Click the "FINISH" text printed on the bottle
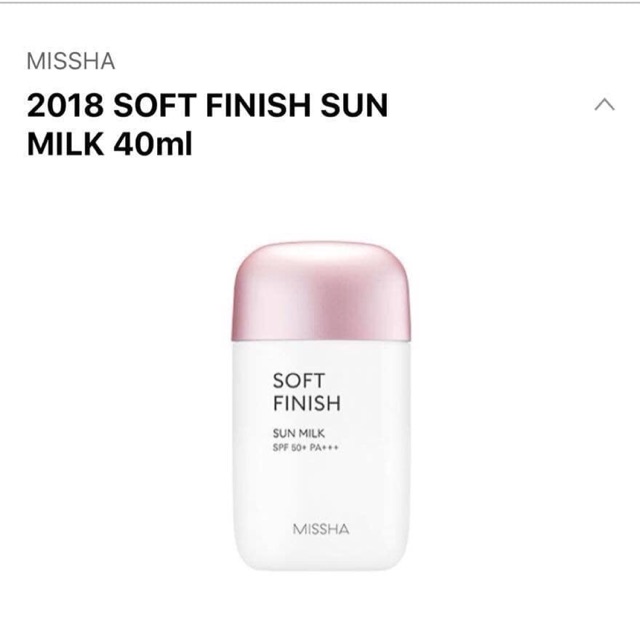The image size is (640, 640). point(307,403)
